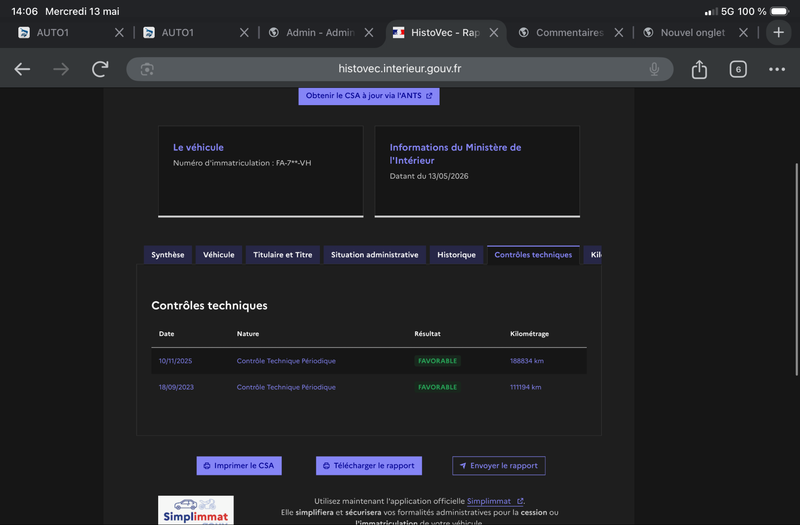Tap the camera search icon in address bar
800x525 pixels.
pyautogui.click(x=147, y=69)
